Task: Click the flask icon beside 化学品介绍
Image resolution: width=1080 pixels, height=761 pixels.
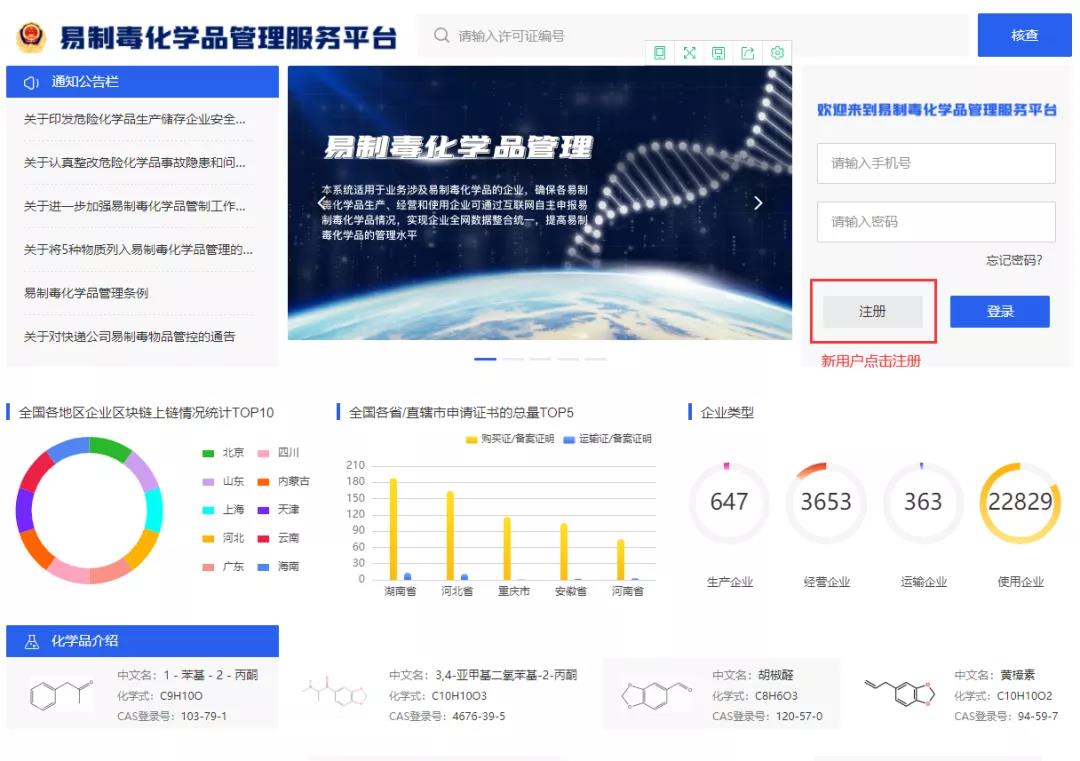Action: click(x=31, y=641)
